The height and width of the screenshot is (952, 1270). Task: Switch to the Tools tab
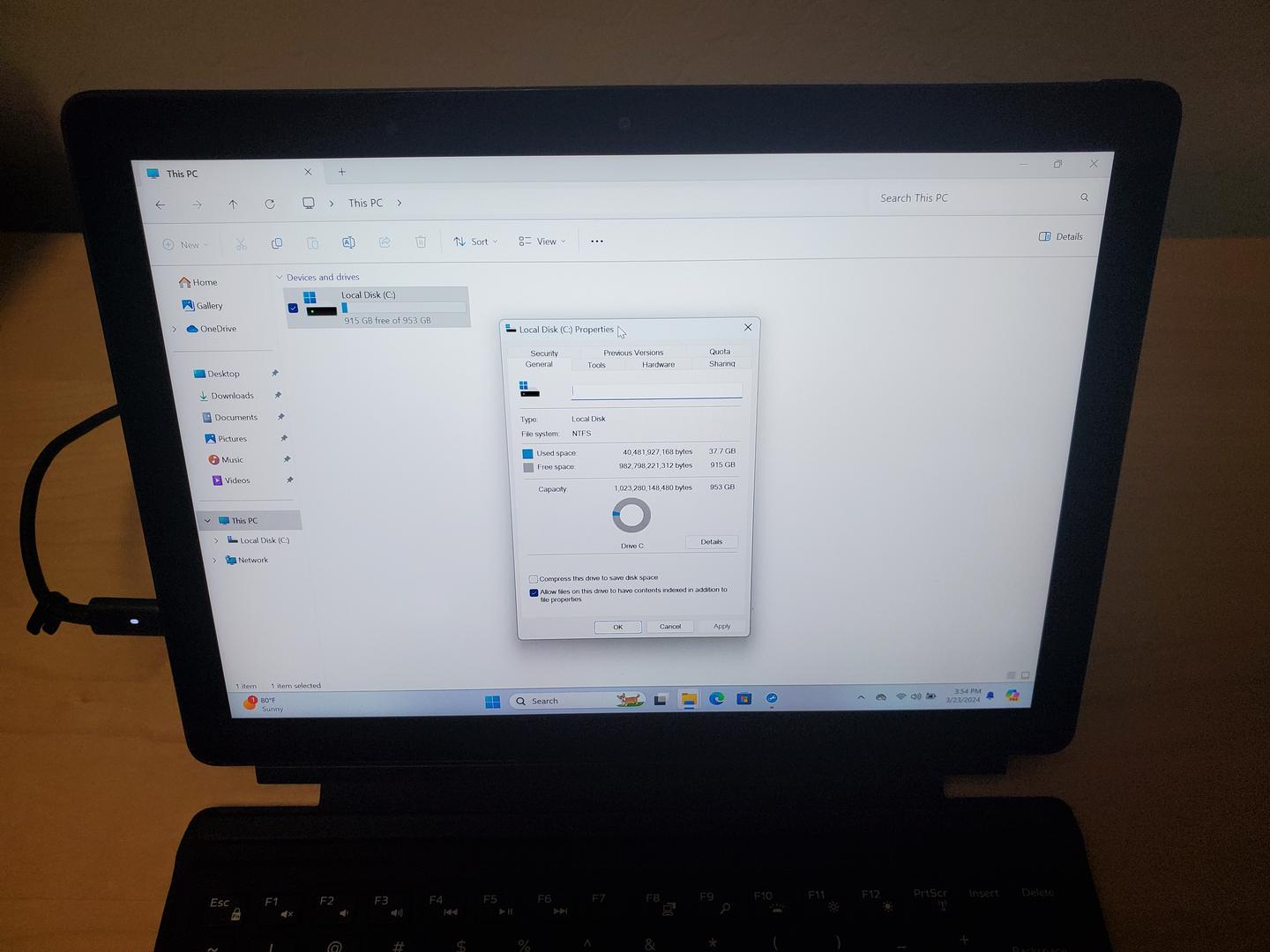tap(596, 364)
